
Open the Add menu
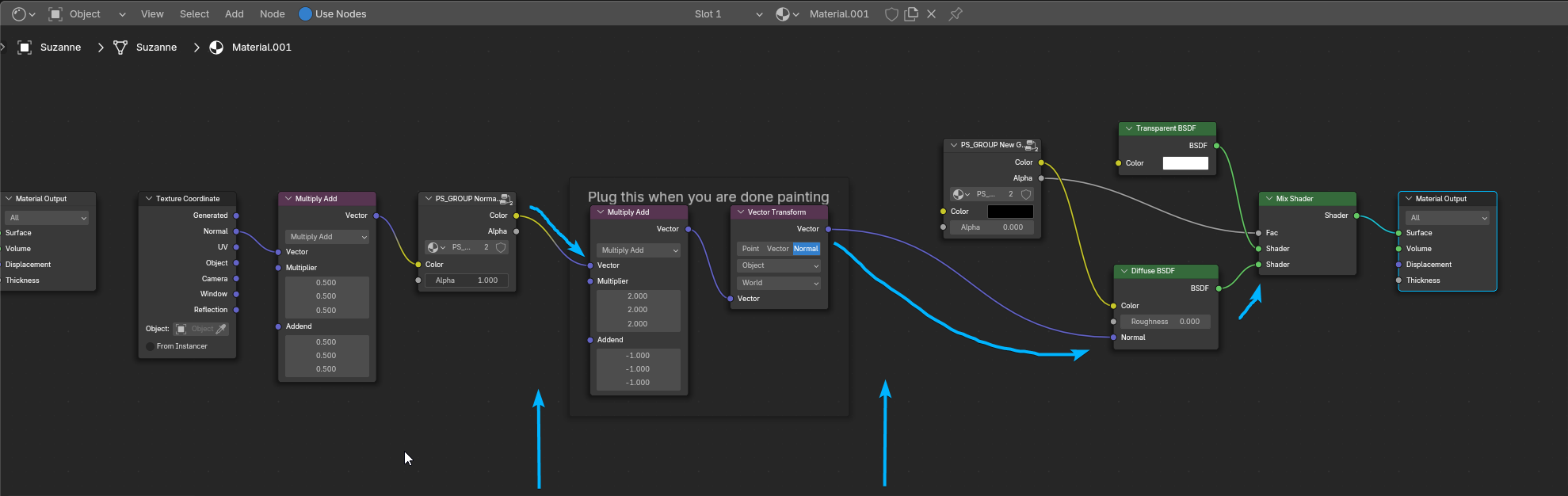[x=235, y=14]
